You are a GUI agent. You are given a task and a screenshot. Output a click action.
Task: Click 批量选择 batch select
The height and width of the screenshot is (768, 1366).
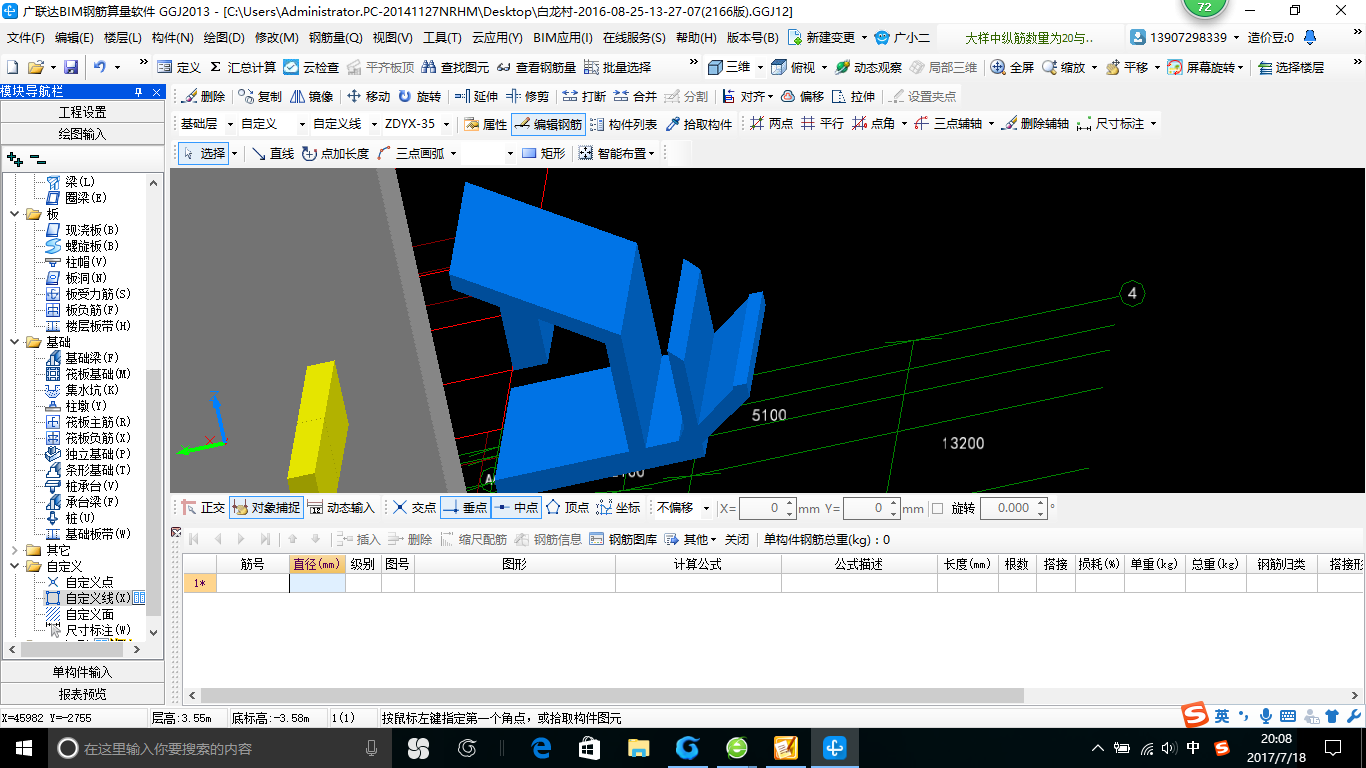point(618,67)
